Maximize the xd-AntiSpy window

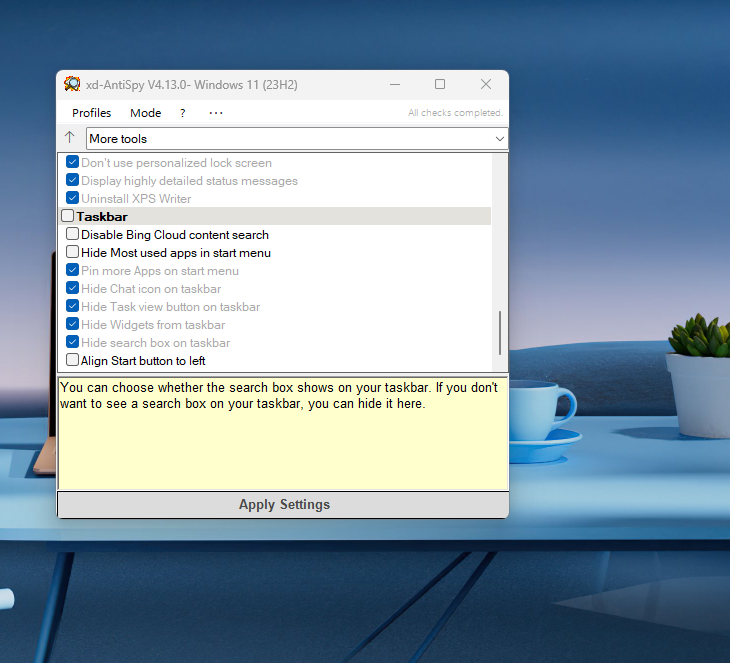[440, 85]
